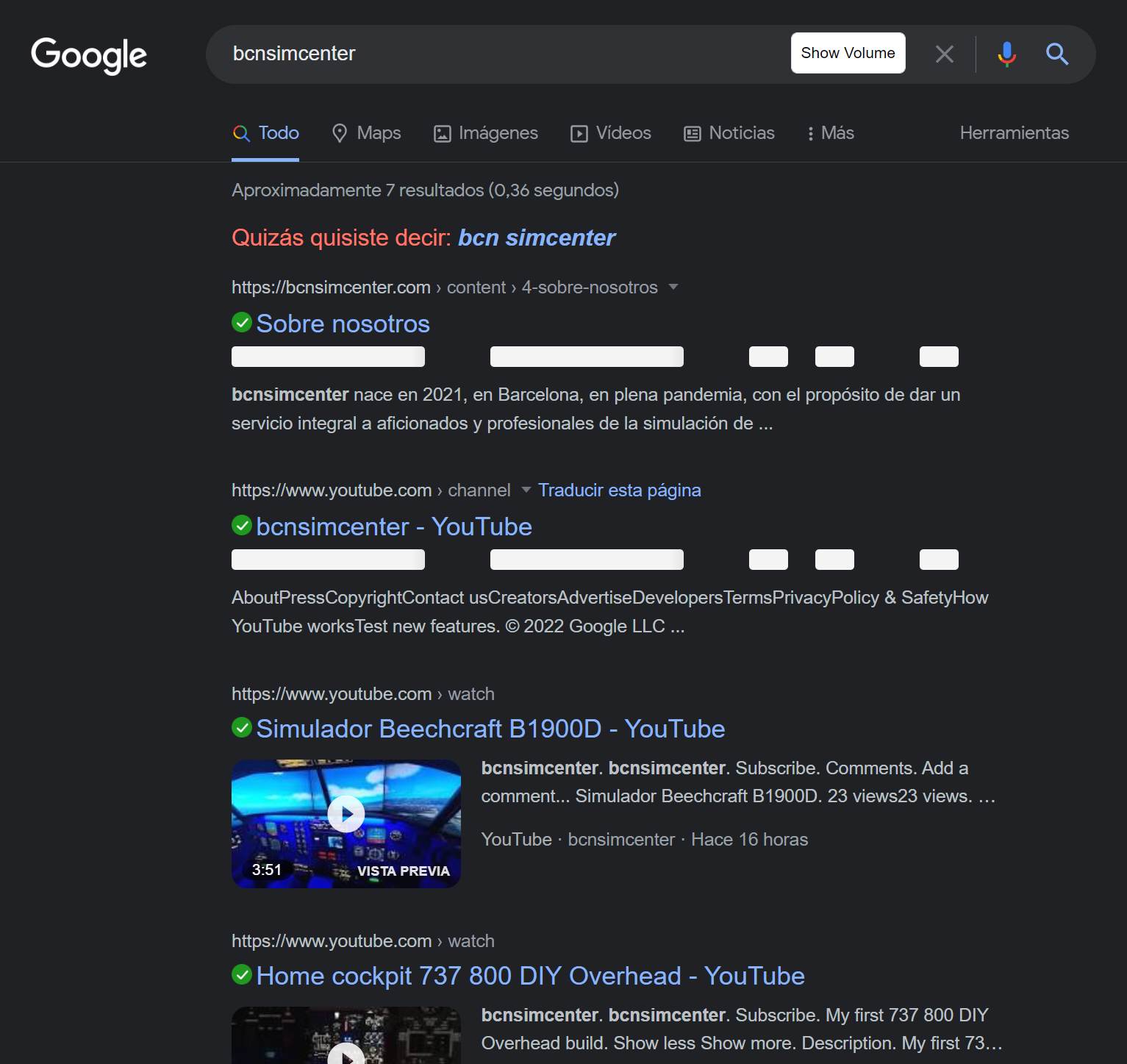Open Home cockpit 737 800 DIY Overhead result
This screenshot has height=1064, width=1127.
point(530,976)
